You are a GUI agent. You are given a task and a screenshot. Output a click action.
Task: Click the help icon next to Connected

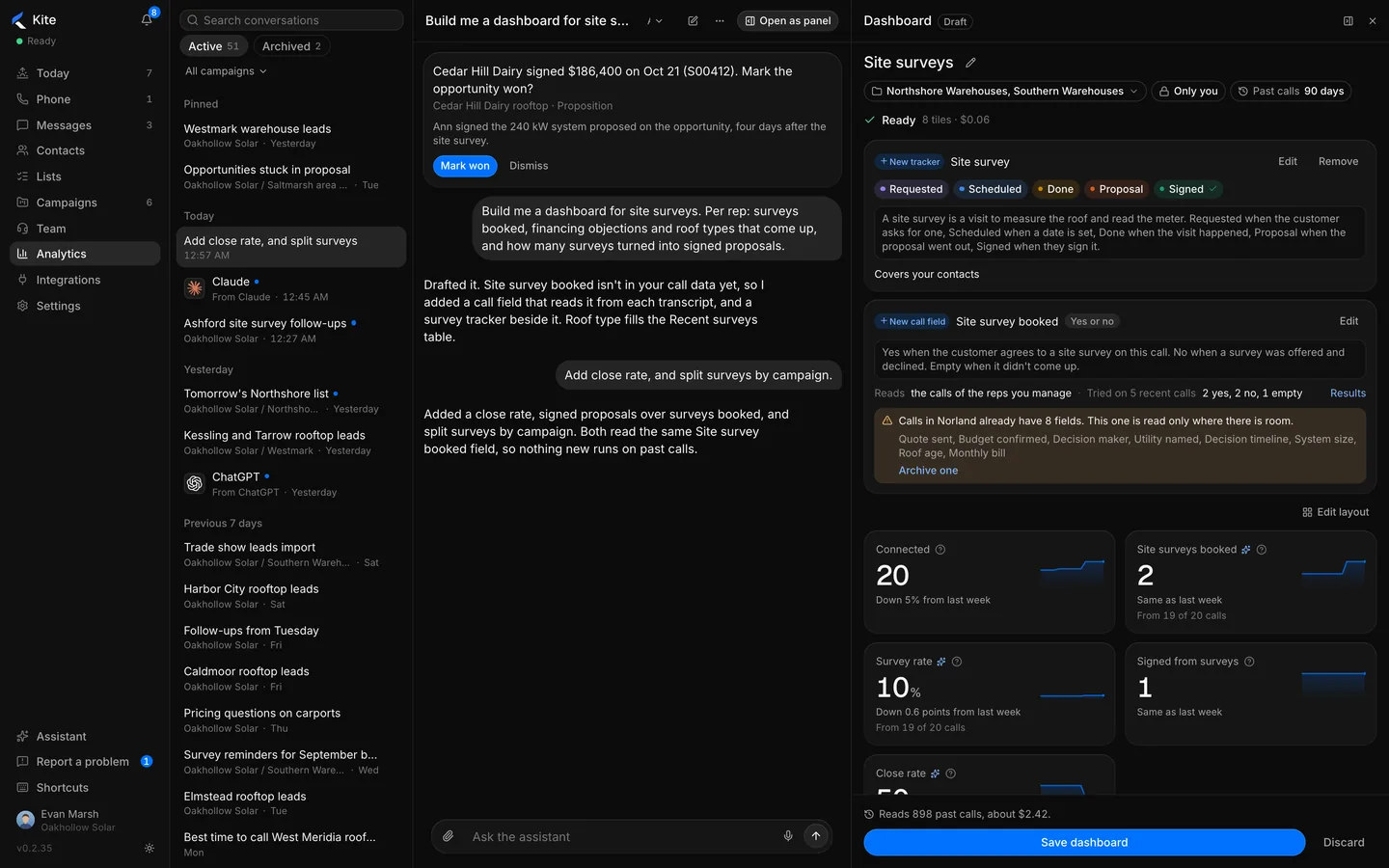940,550
